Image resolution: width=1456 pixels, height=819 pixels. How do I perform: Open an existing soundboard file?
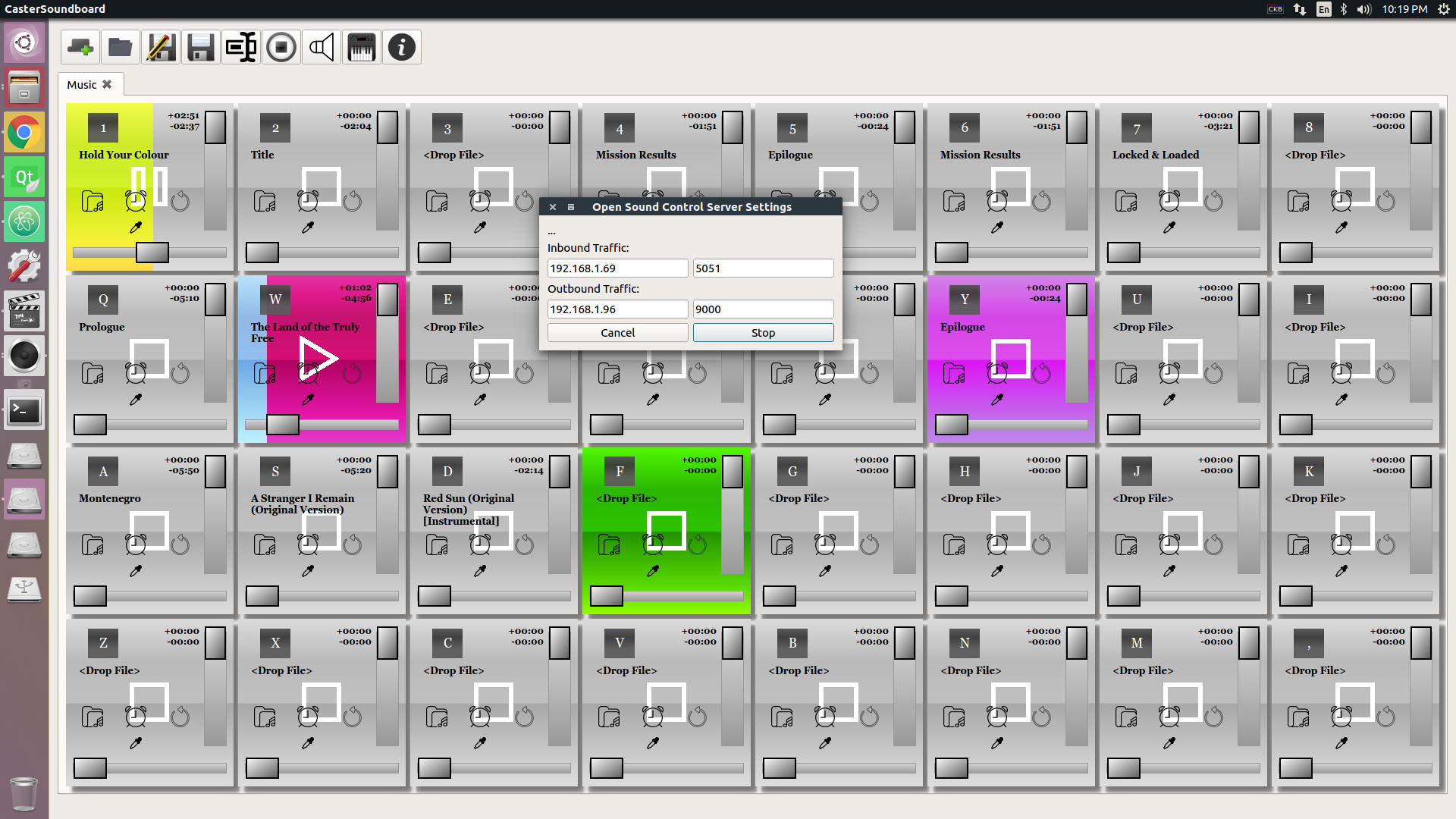tap(121, 46)
